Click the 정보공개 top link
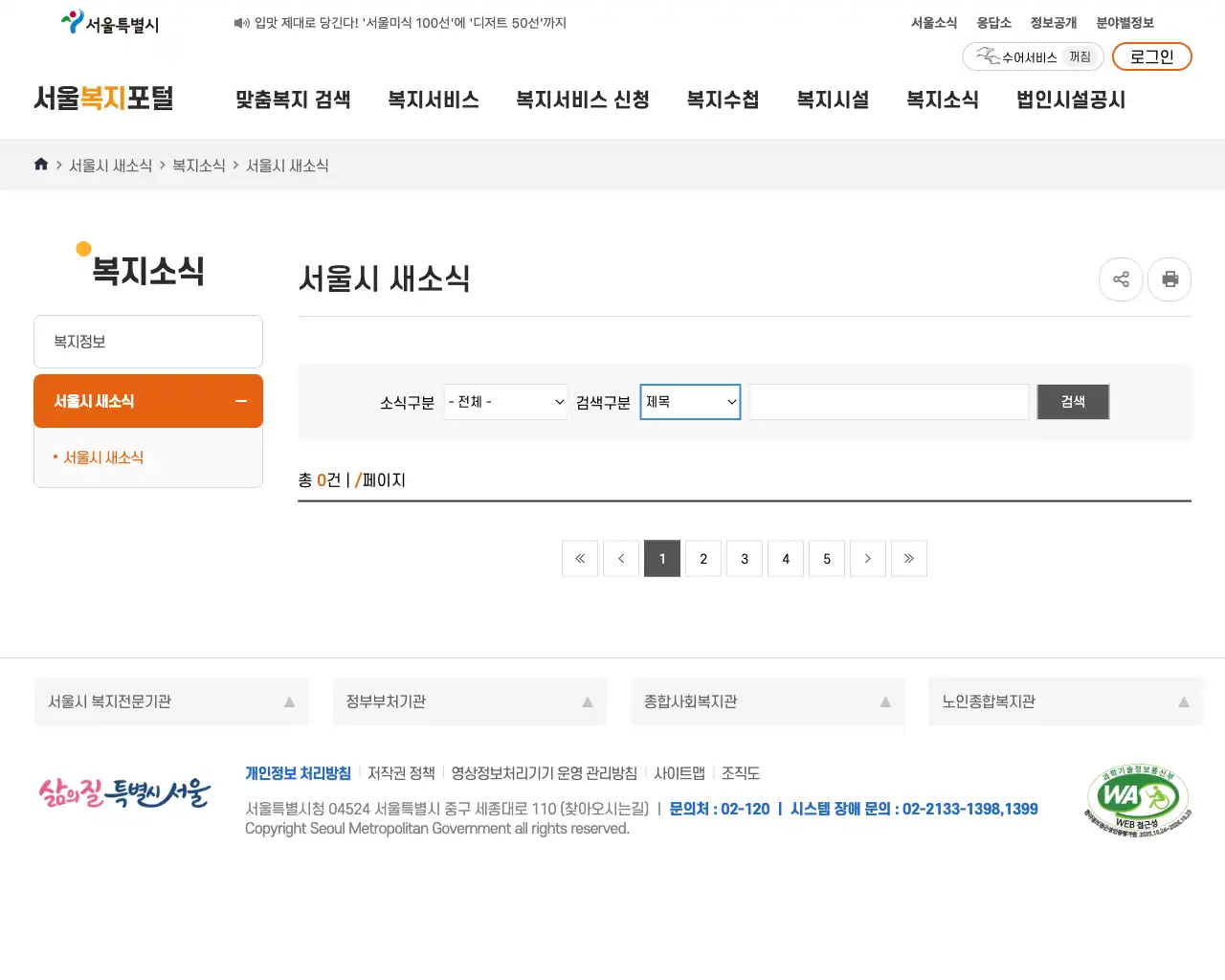1225x980 pixels. click(x=1053, y=23)
